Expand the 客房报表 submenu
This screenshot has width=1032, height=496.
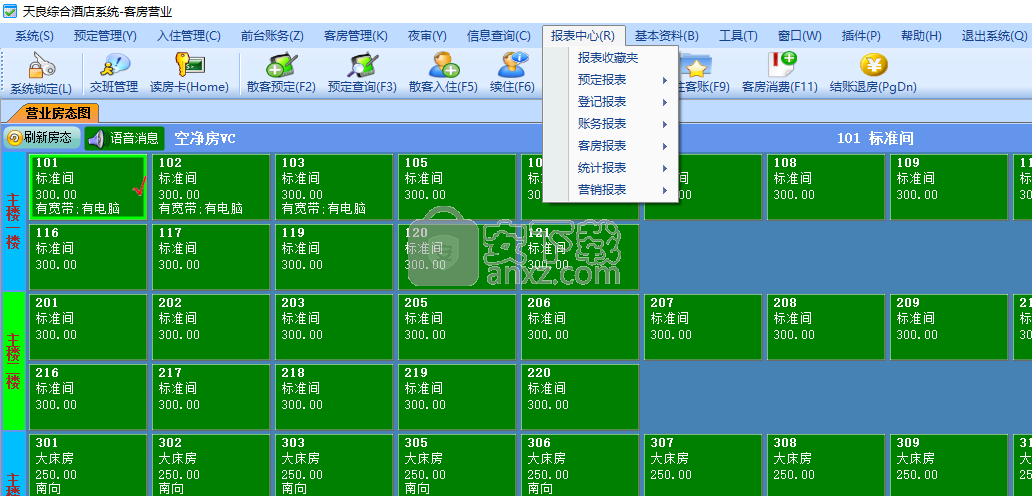610,146
